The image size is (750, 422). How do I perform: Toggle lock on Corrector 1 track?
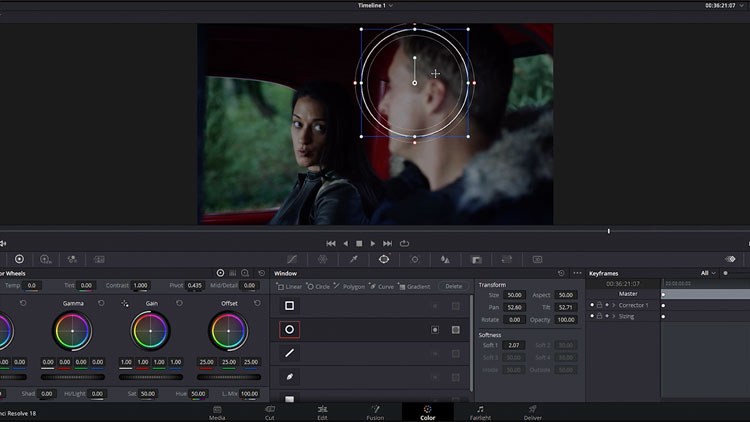599,305
